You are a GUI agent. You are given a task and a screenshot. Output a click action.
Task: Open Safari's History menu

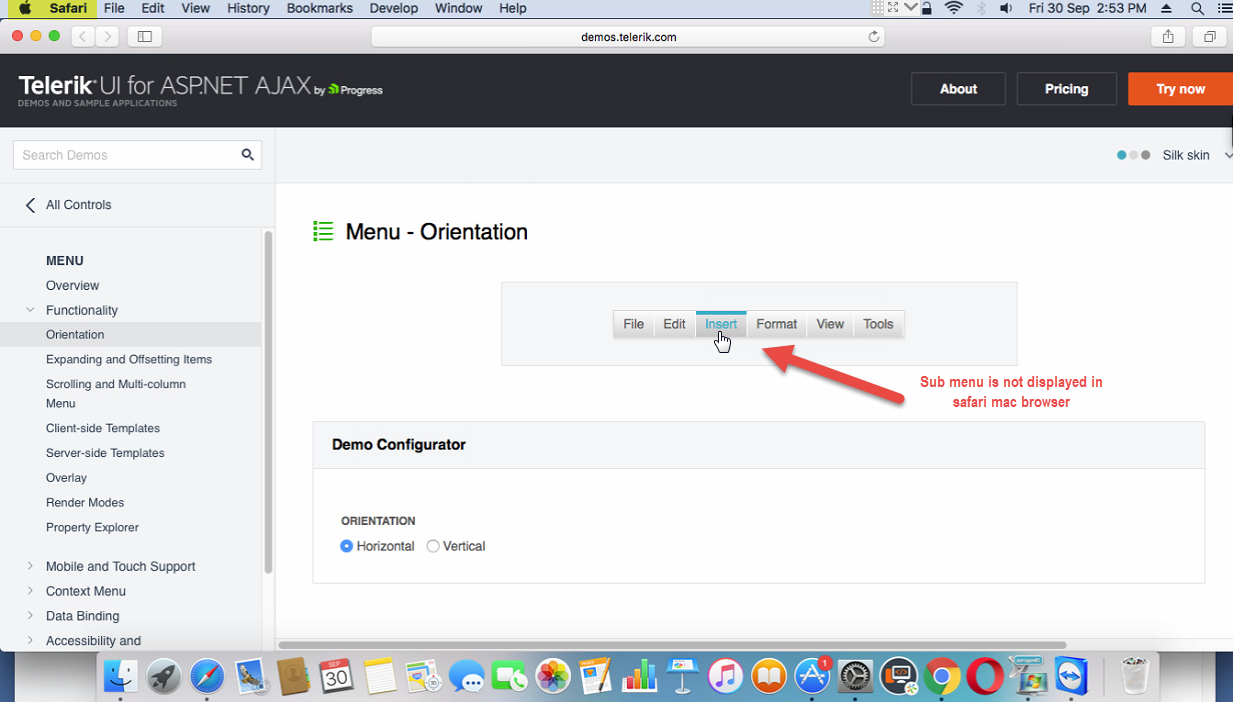pyautogui.click(x=248, y=8)
